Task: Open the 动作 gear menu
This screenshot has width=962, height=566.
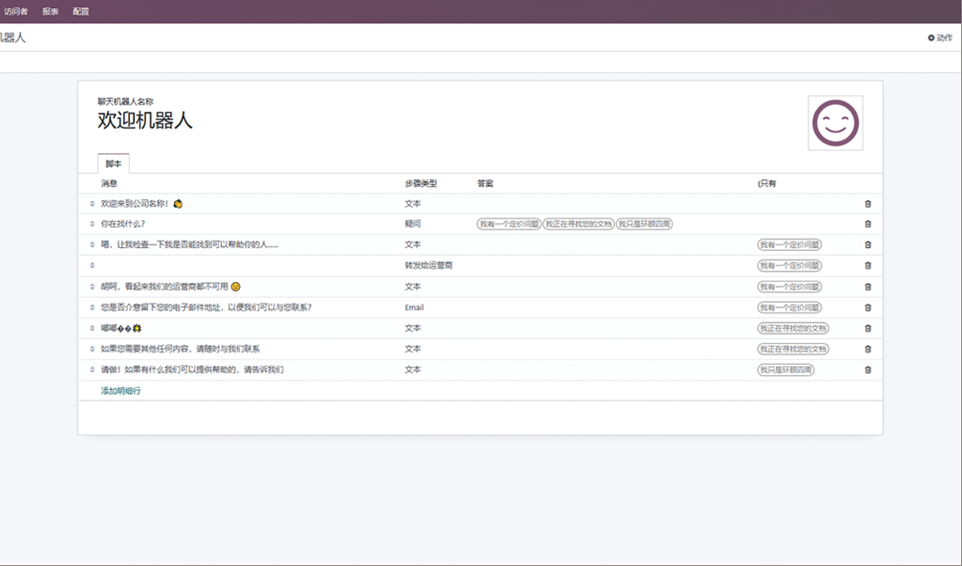Action: point(939,38)
